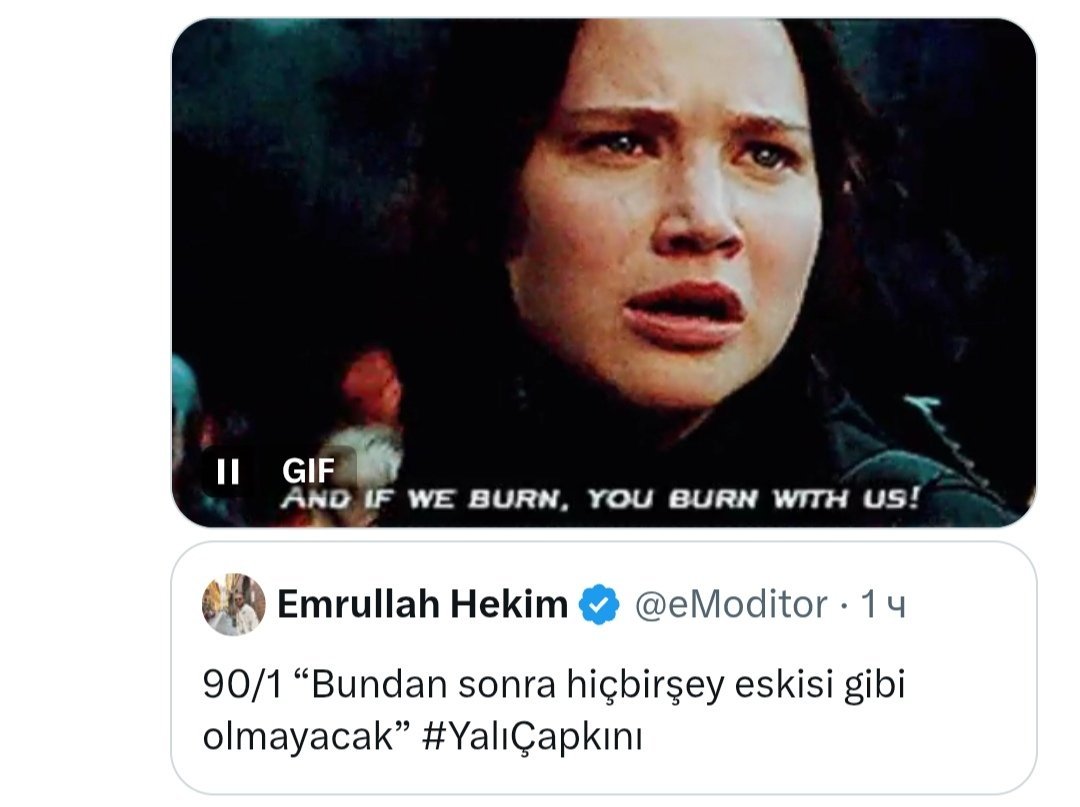Click the "YOU BURN WITH US!" caption text

753,497
